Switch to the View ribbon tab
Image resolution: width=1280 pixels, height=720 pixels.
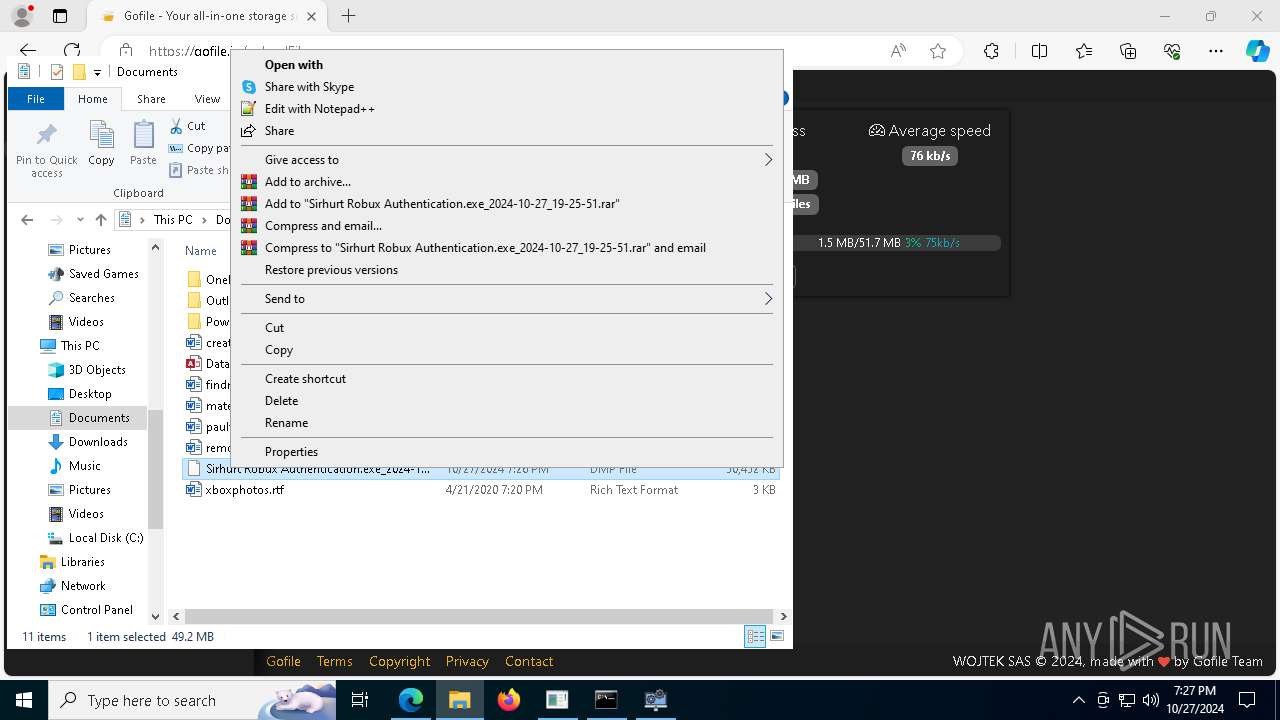point(207,99)
